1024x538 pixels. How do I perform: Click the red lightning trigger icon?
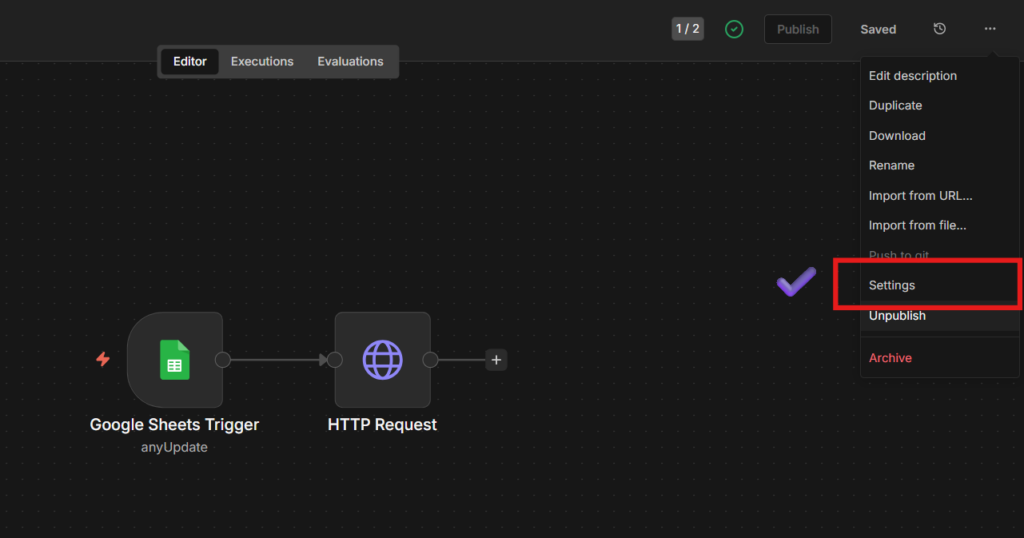(x=103, y=359)
